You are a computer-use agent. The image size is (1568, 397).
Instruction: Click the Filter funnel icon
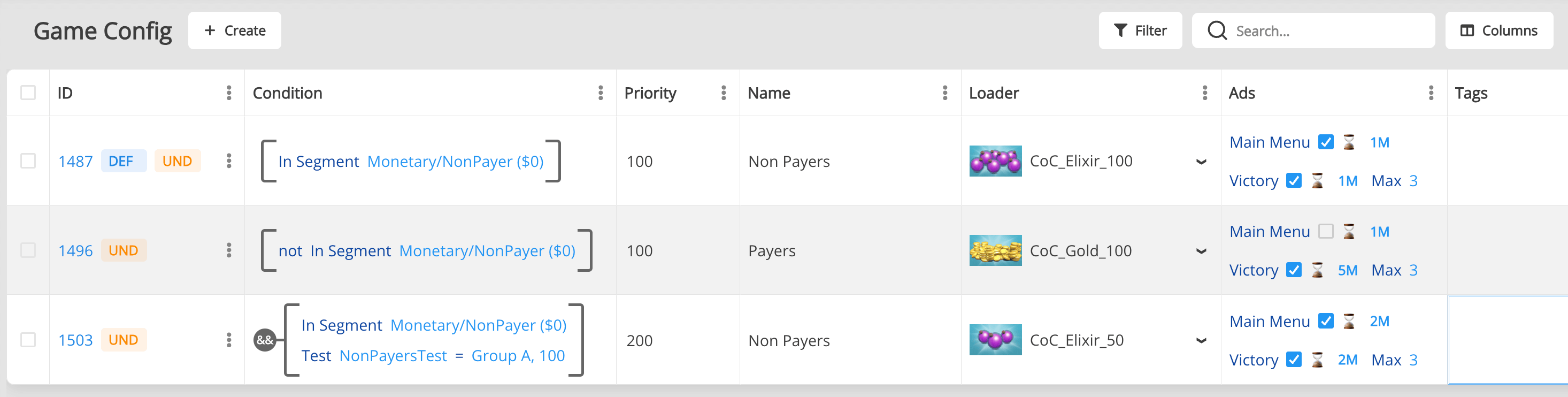click(1120, 30)
